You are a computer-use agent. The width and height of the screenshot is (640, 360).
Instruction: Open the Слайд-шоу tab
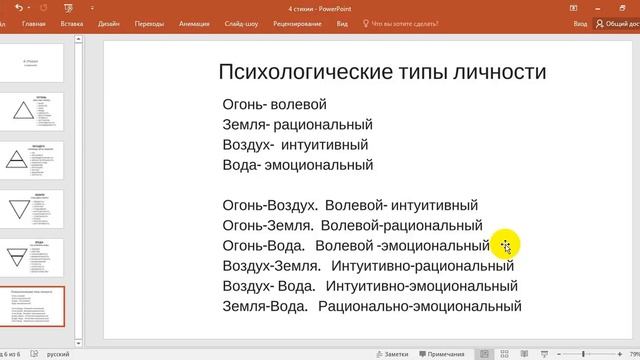(x=241, y=24)
